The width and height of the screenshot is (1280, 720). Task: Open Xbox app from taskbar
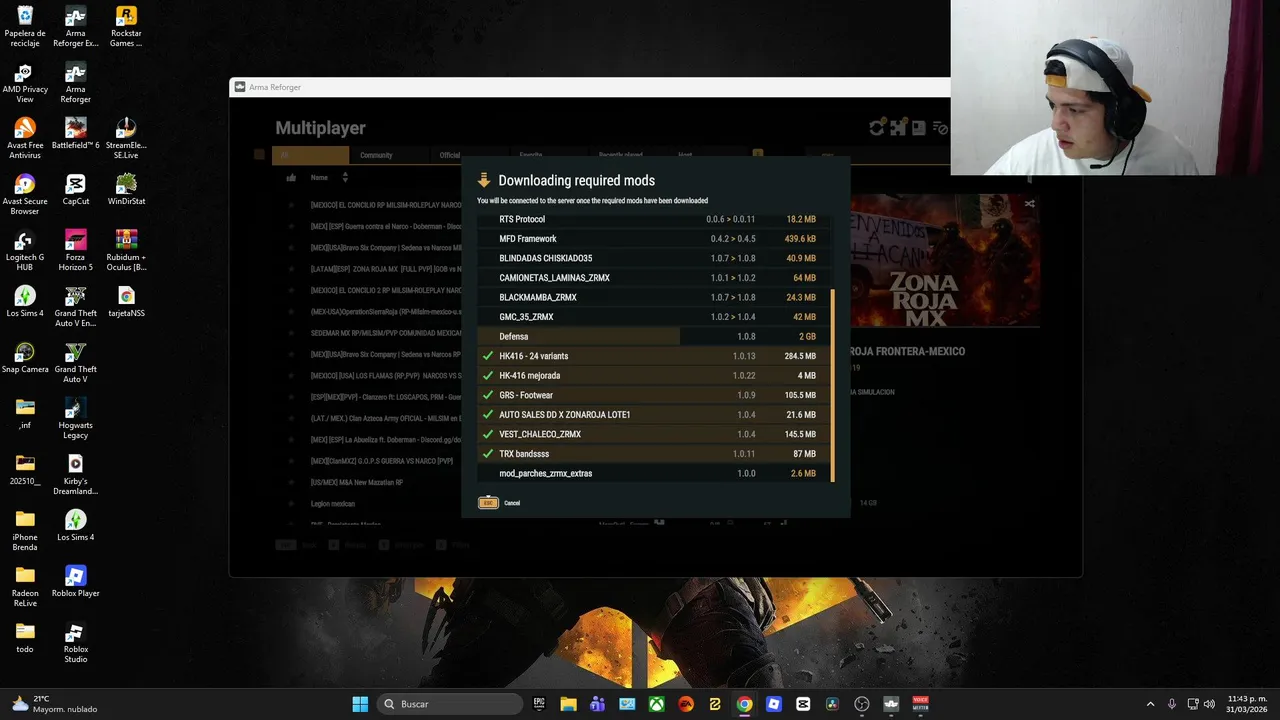(656, 704)
